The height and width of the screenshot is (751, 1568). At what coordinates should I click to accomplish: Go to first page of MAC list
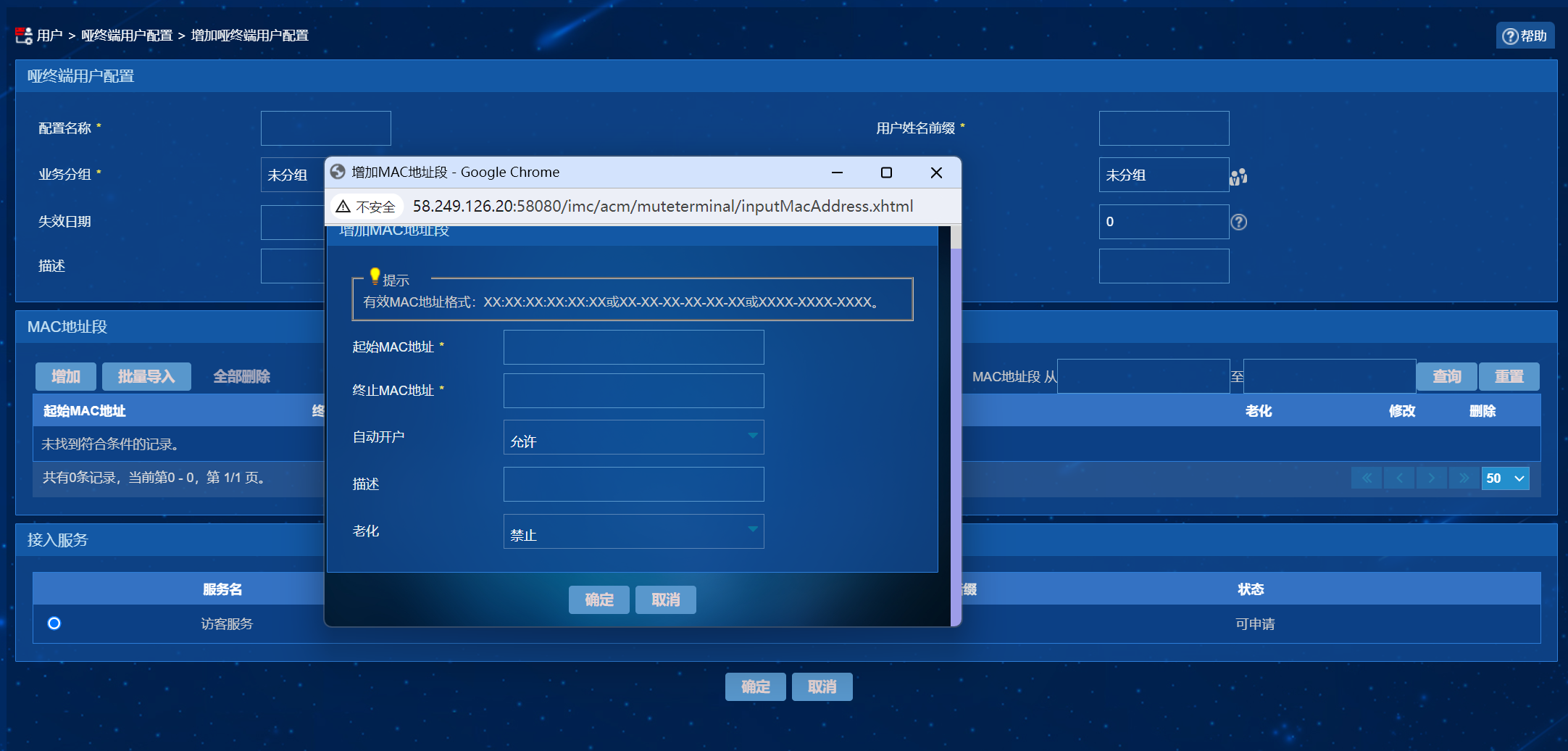[x=1367, y=478]
